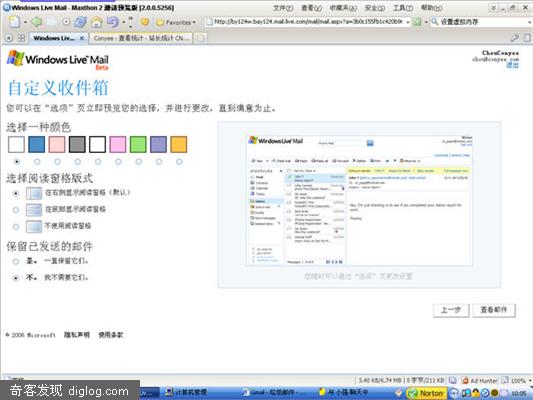Open 查看(V) menu
This screenshot has height=400, width=533.
tap(311, 8)
